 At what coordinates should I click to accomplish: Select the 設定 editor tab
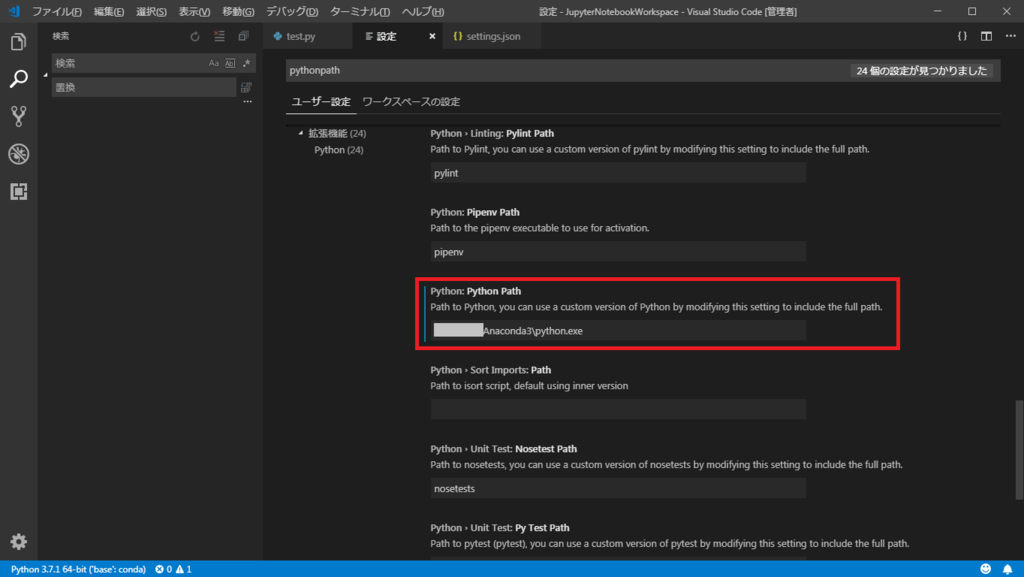coord(387,37)
